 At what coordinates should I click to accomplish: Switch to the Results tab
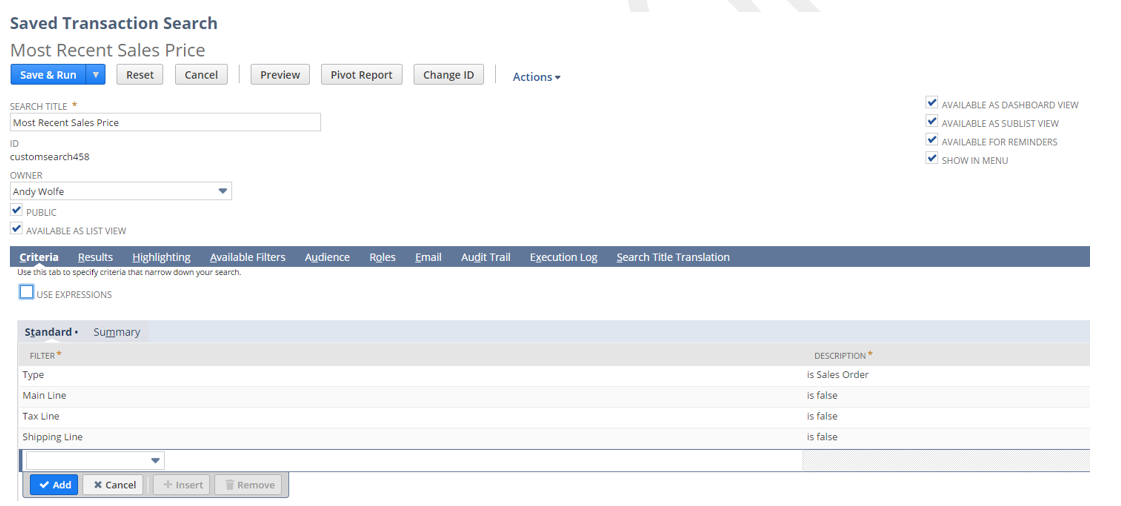pyautogui.click(x=95, y=257)
